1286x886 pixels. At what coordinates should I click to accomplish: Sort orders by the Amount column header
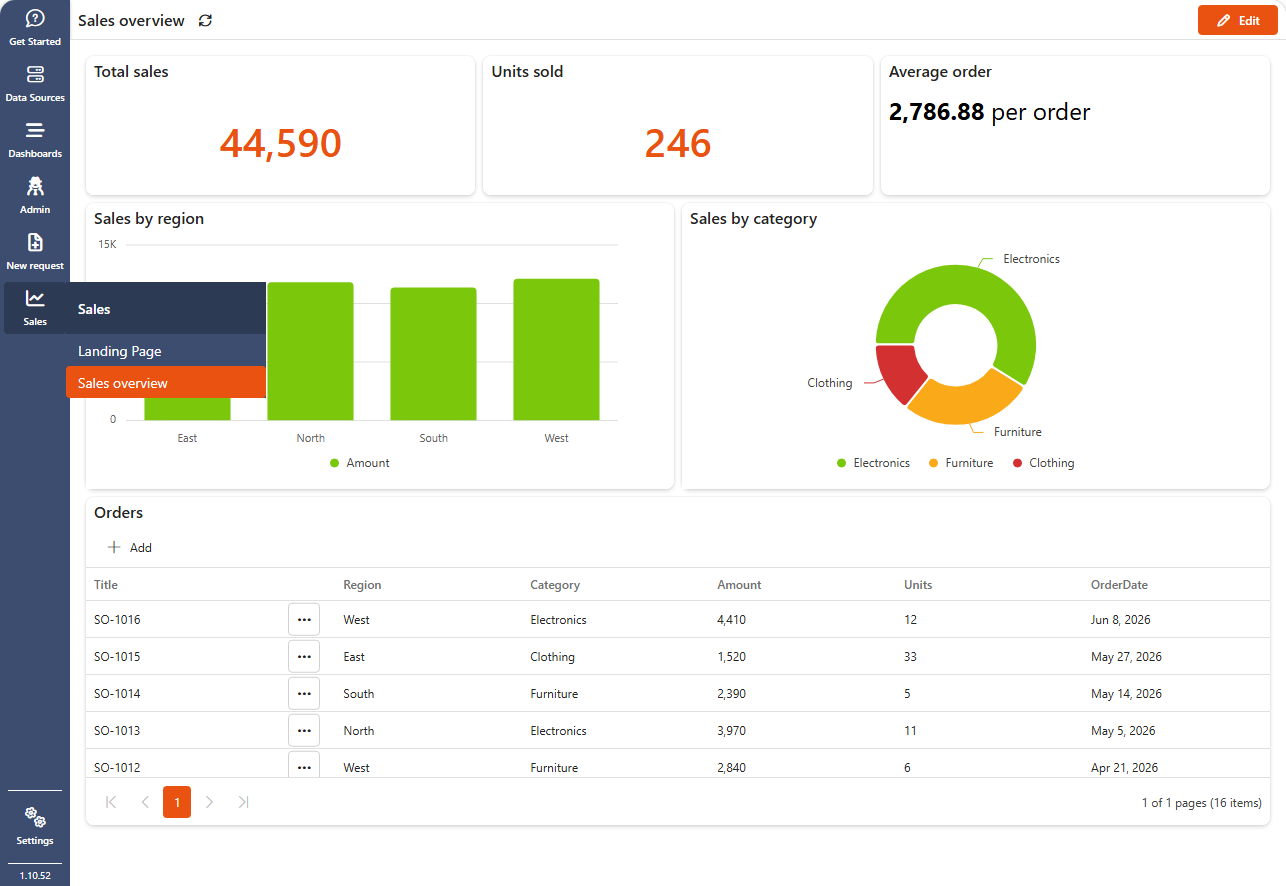739,585
